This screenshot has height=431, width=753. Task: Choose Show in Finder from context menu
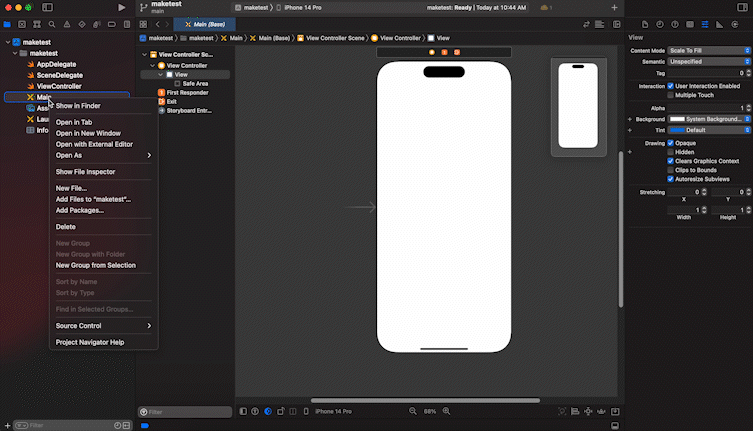coord(78,105)
